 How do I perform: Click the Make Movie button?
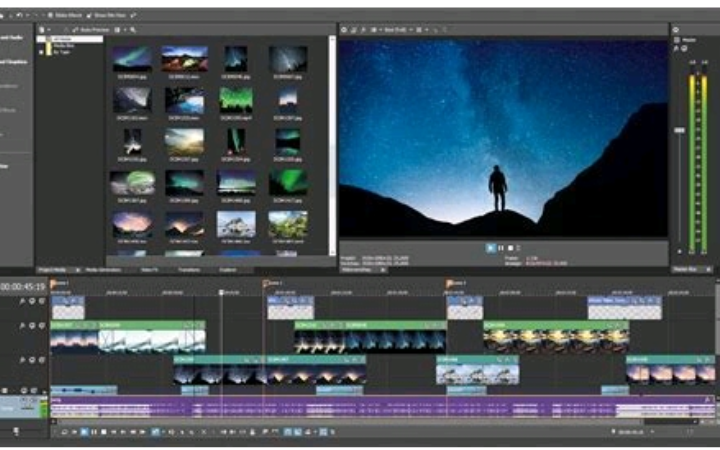(65, 15)
